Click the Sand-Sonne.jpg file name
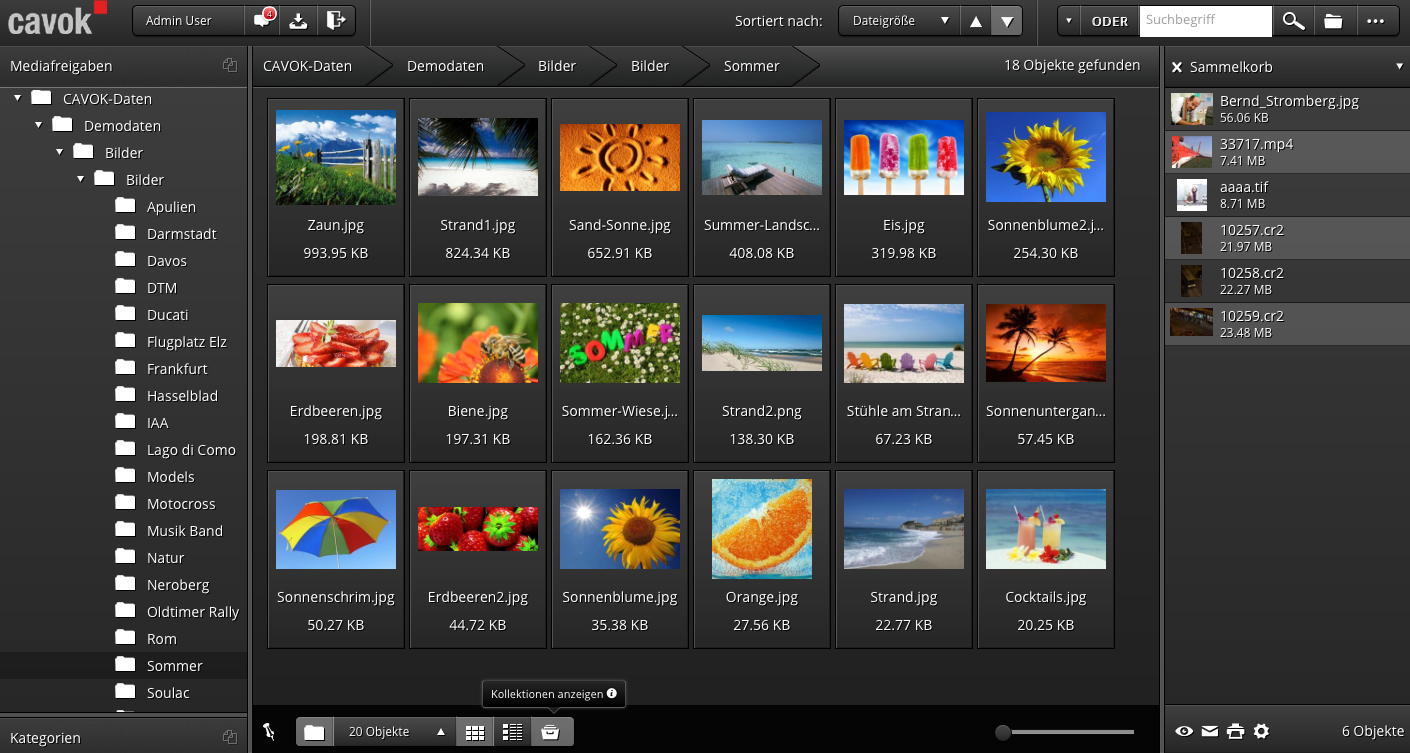This screenshot has width=1410, height=753. (620, 226)
